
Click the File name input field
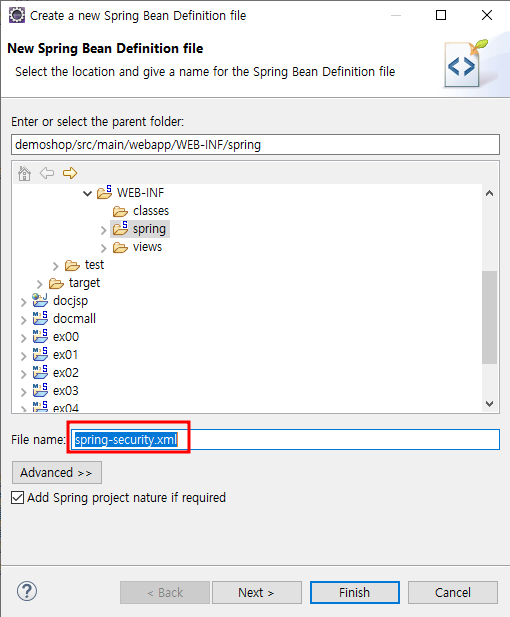pyautogui.click(x=286, y=440)
